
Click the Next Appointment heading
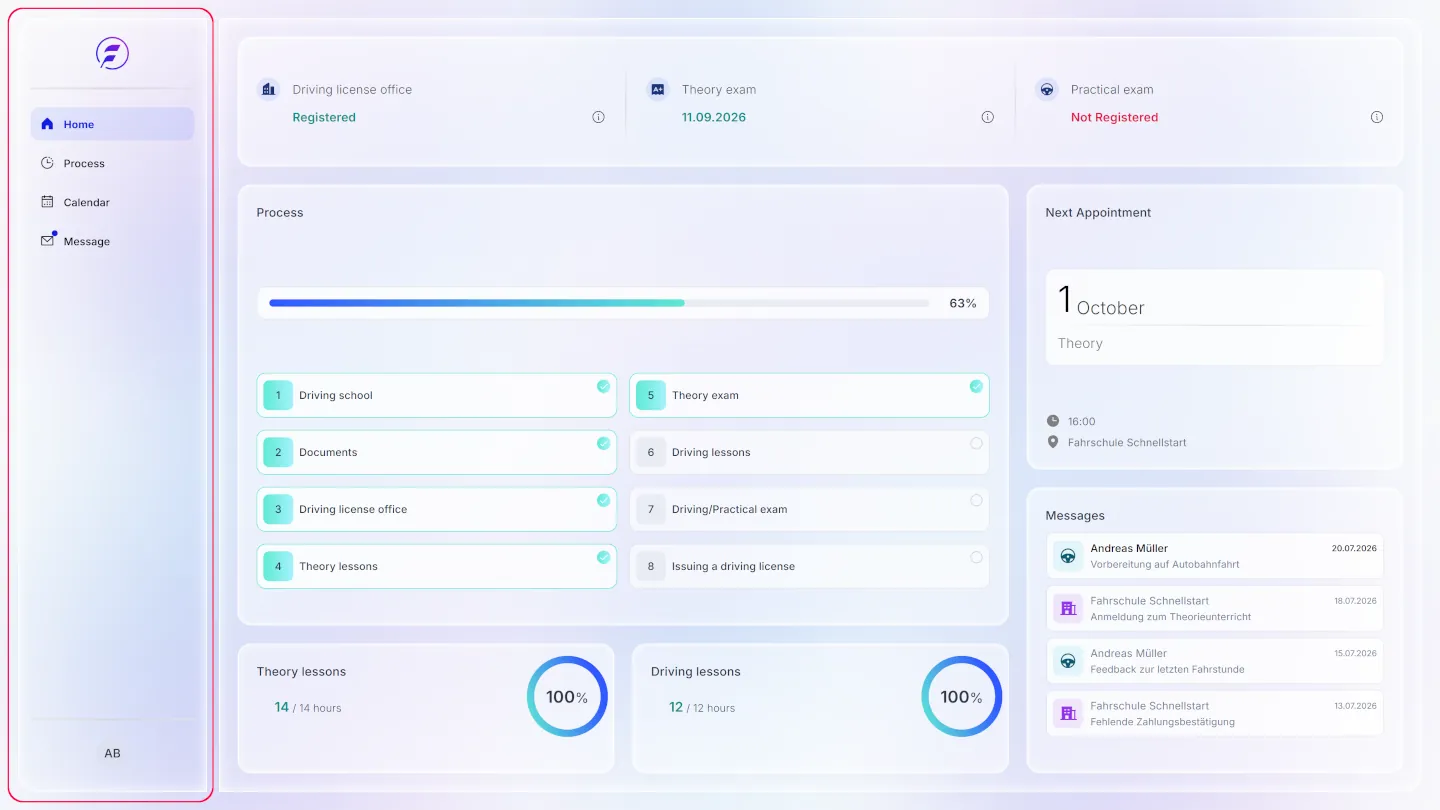[x=1098, y=212]
